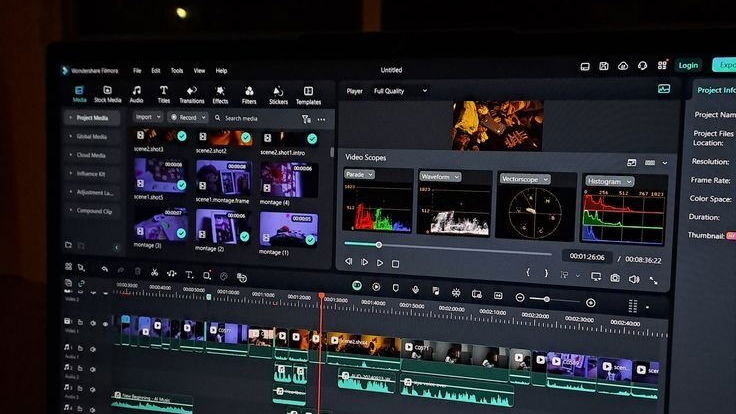
Task: Click the undo arrow icon
Action: click(x=105, y=269)
